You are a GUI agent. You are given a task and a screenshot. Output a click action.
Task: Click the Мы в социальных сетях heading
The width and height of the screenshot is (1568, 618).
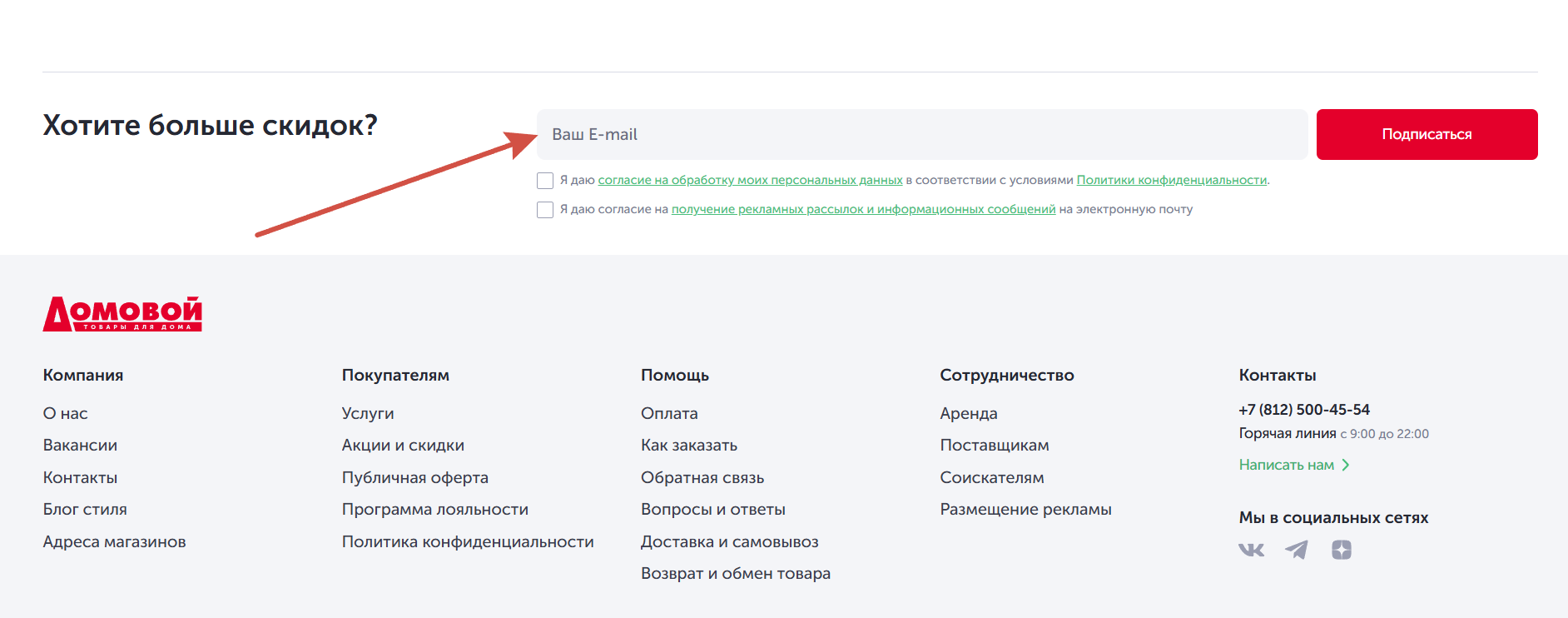click(x=1333, y=517)
